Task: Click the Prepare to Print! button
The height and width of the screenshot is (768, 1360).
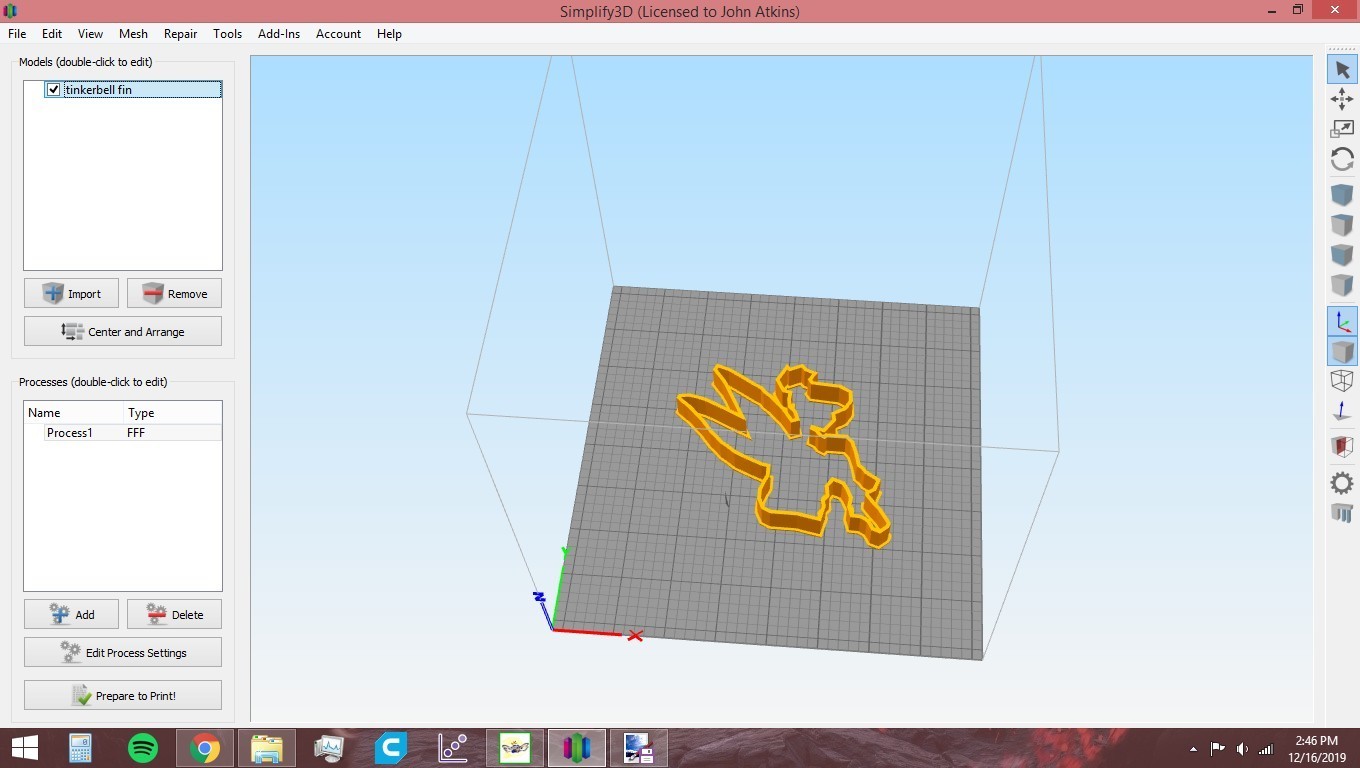Action: point(122,695)
